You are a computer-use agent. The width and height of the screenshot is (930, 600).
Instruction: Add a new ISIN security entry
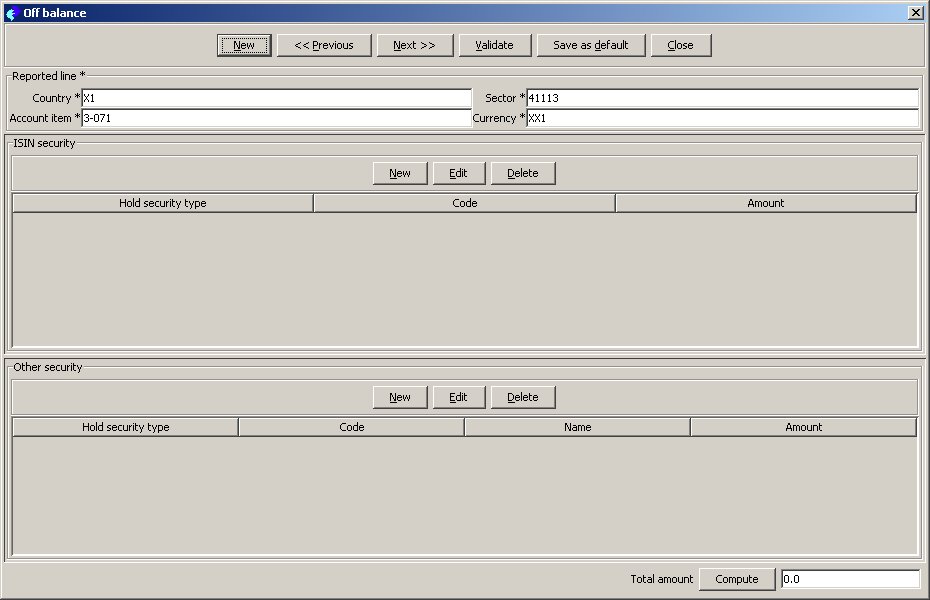[400, 173]
